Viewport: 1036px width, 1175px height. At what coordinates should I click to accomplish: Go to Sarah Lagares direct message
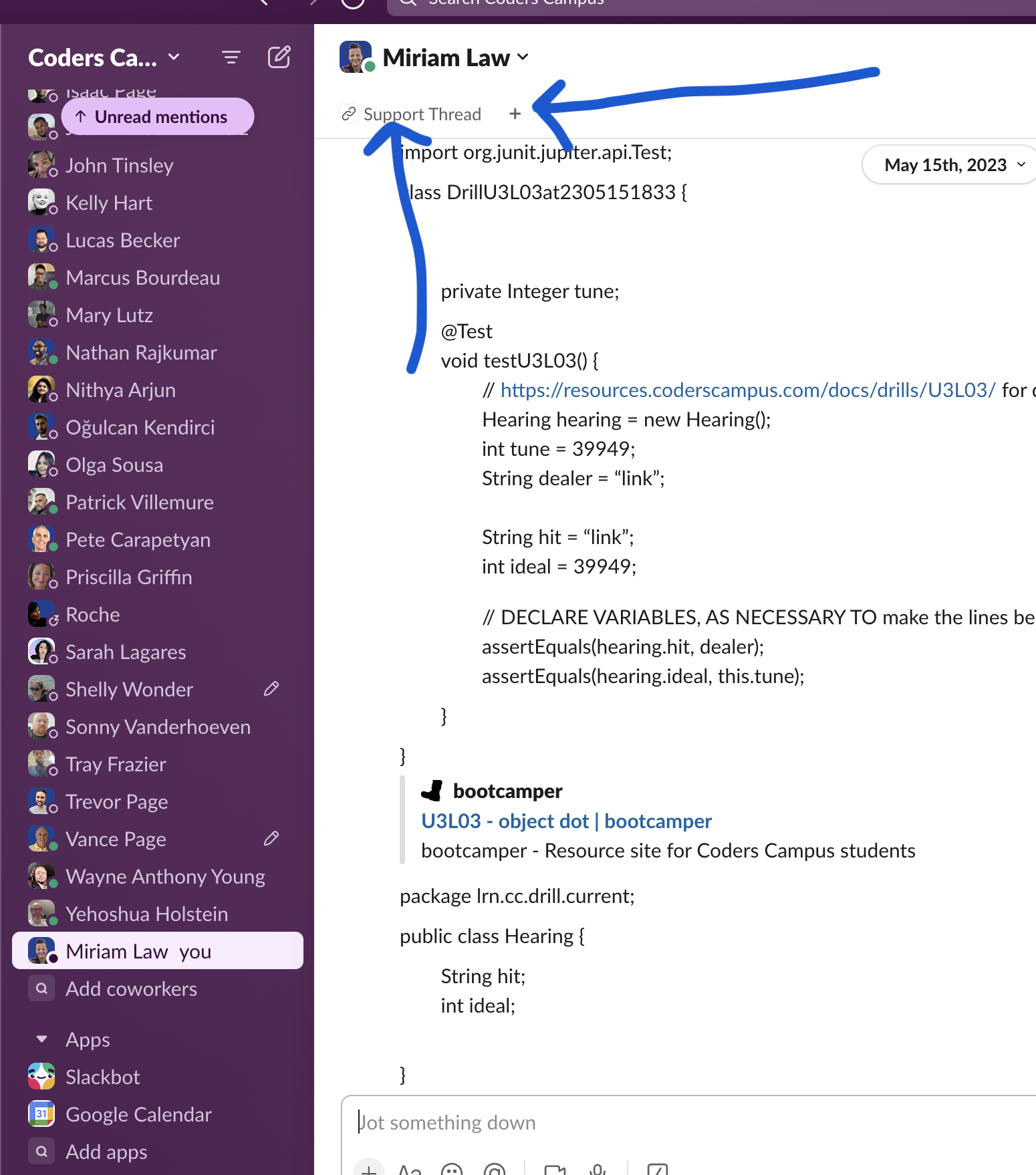pos(158,652)
